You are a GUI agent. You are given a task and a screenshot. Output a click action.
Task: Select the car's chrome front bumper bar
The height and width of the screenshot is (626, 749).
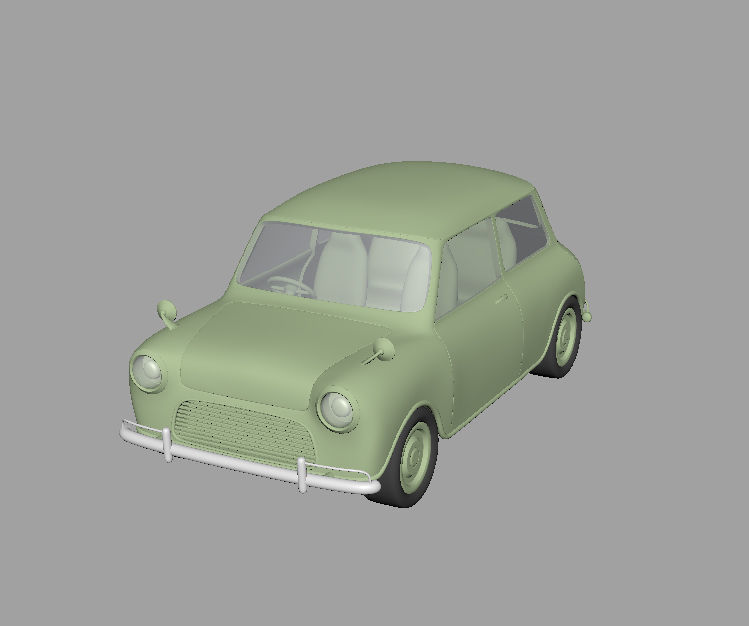(x=248, y=462)
